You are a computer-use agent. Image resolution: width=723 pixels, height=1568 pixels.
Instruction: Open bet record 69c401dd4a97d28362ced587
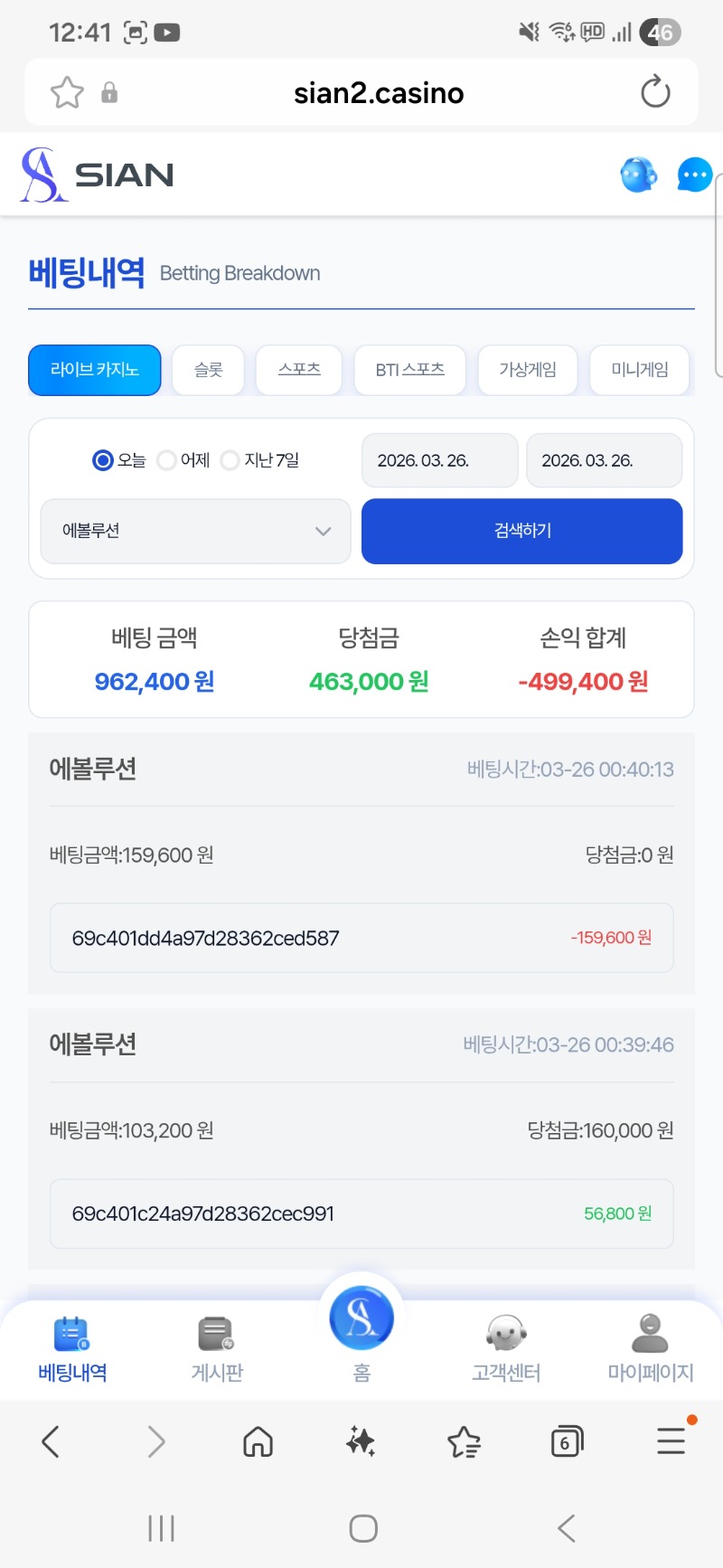[x=361, y=938]
